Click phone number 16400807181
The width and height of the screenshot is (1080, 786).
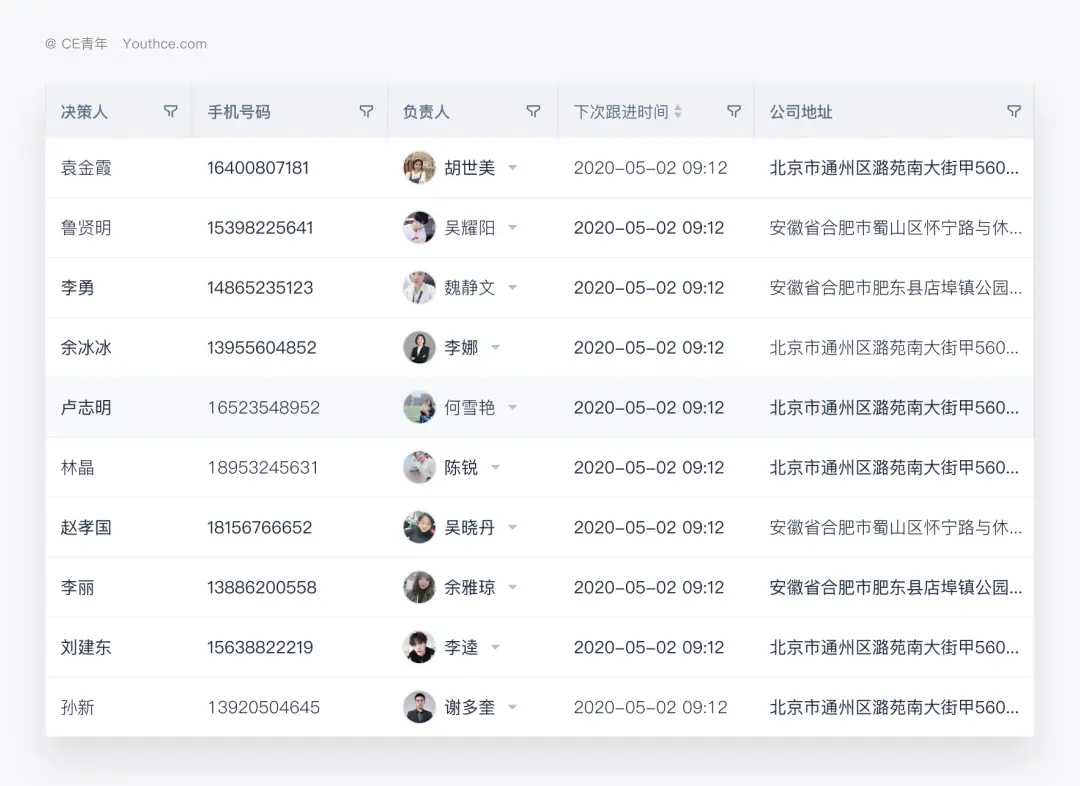tap(258, 167)
